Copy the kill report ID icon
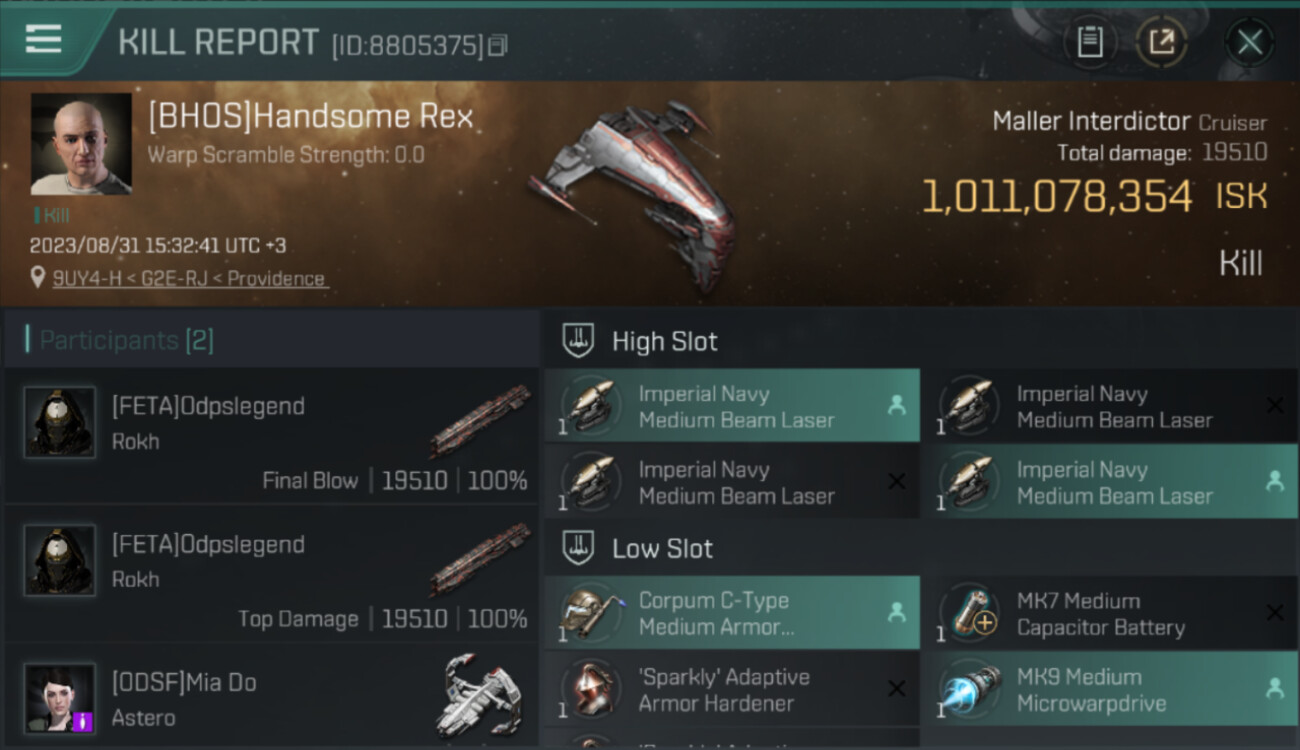Image resolution: width=1300 pixels, height=750 pixels. (497, 45)
